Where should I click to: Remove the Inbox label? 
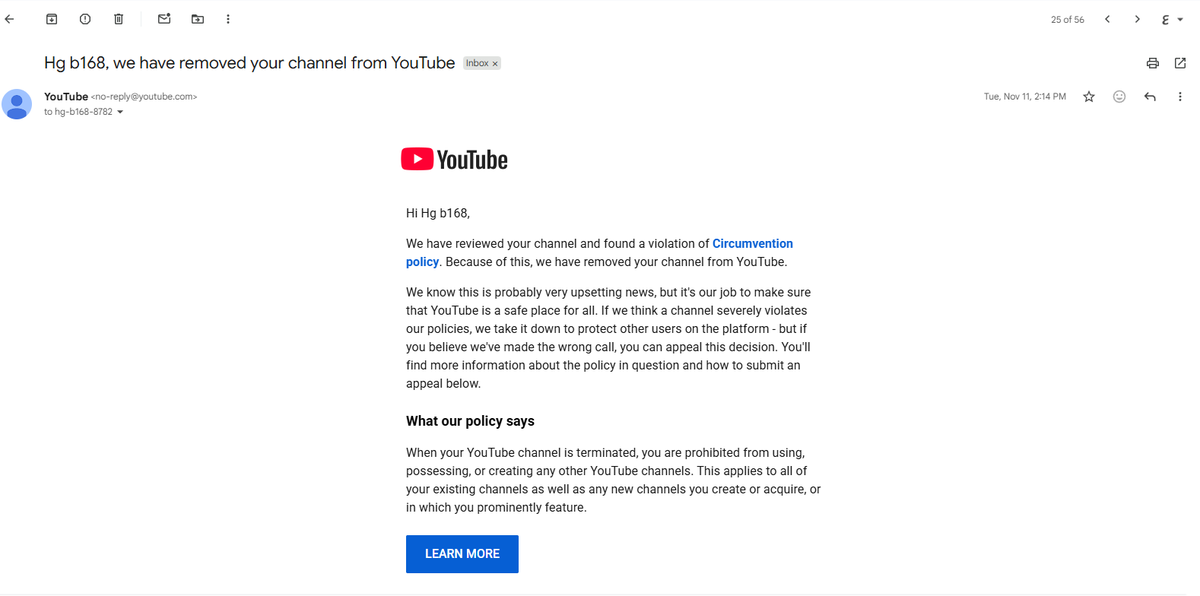click(x=495, y=64)
